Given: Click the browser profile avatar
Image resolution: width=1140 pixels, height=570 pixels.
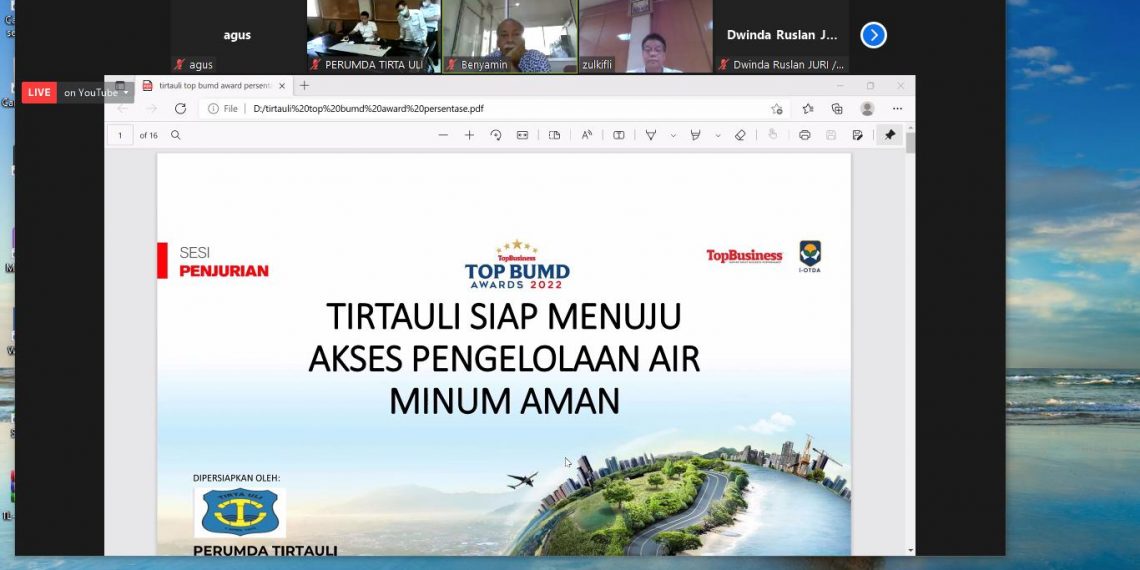Looking at the screenshot, I should click(x=867, y=108).
